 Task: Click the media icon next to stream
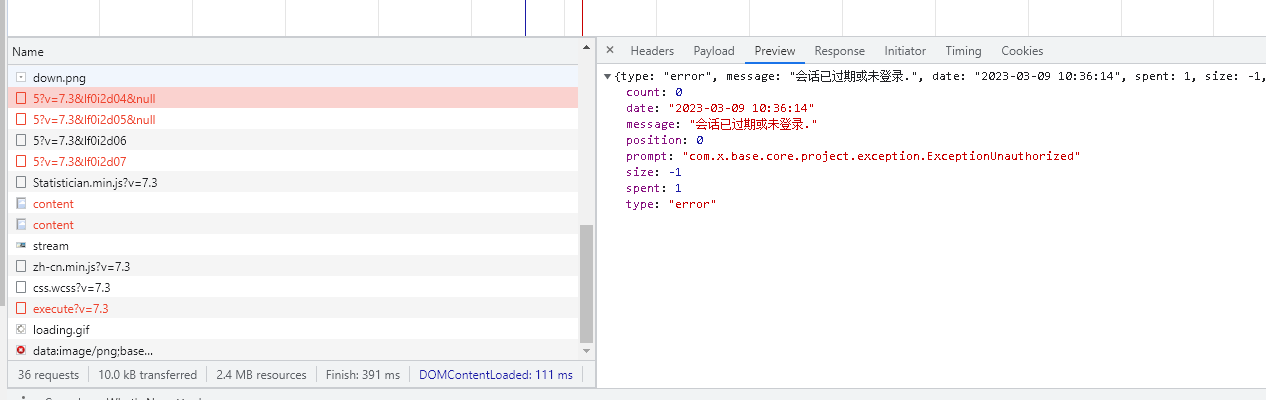click(x=21, y=245)
